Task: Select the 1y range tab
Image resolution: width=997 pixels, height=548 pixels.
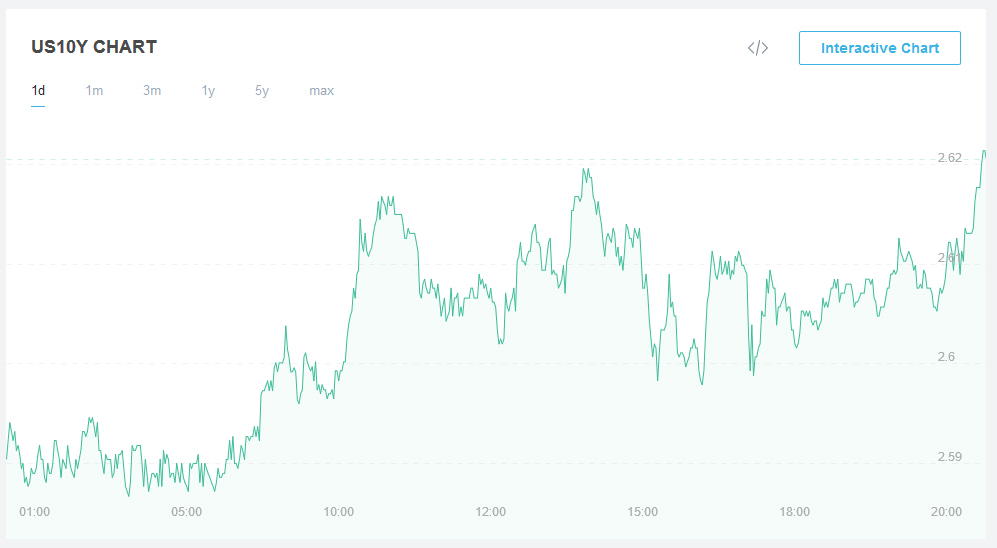Action: pos(208,91)
